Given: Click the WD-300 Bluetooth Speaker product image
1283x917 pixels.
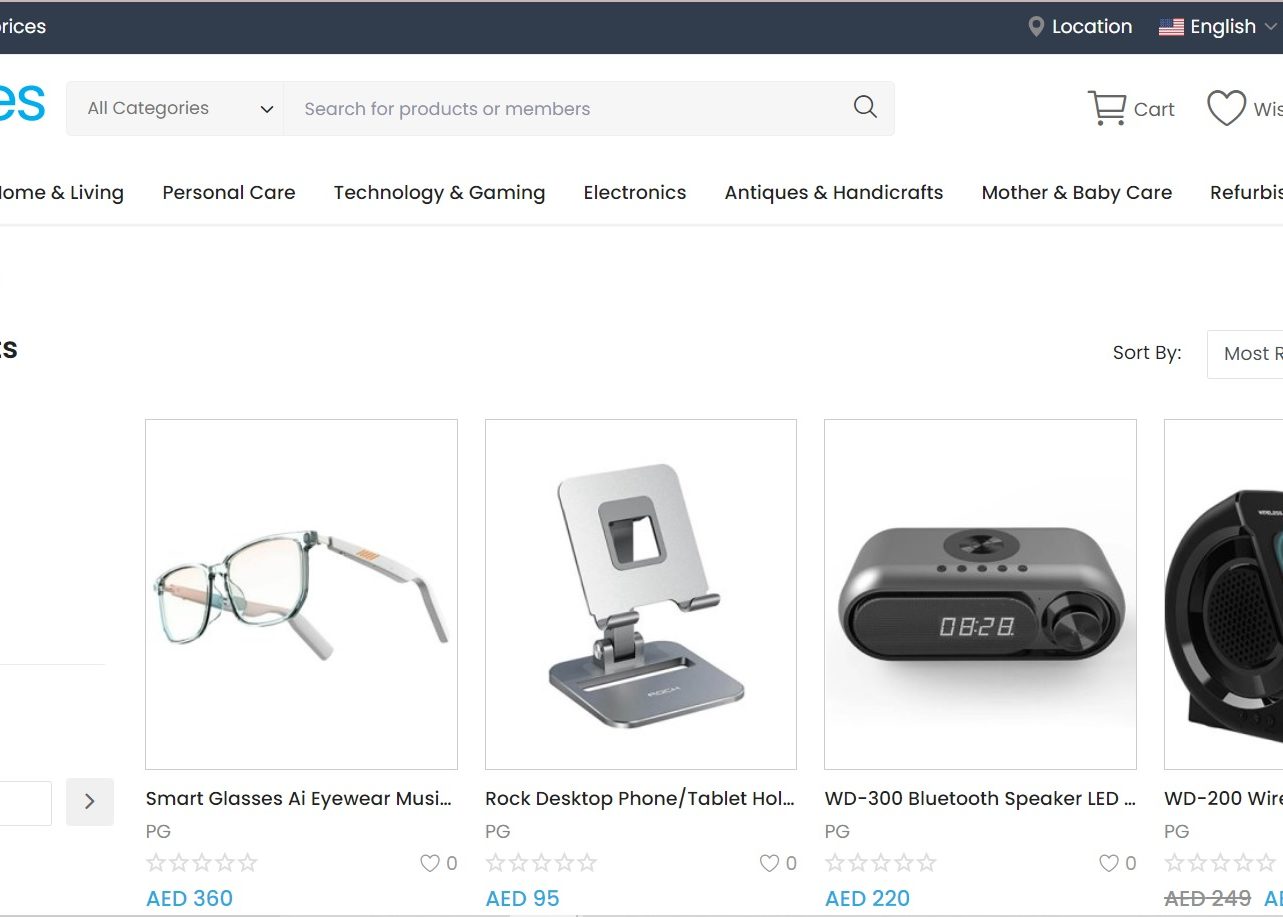Looking at the screenshot, I should [980, 594].
